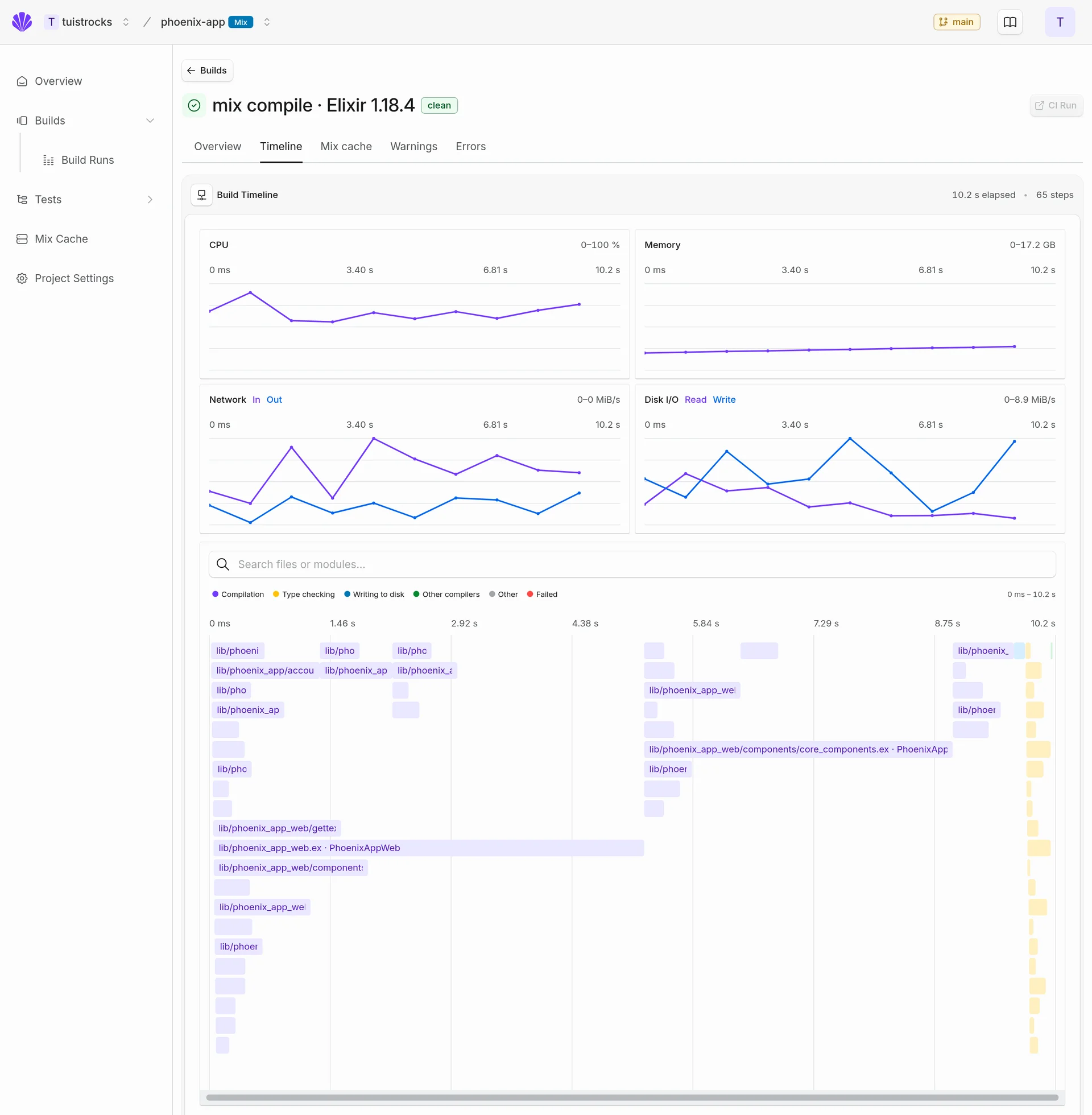The image size is (1092, 1115).
Task: Open the documentation book icon
Action: [1010, 22]
